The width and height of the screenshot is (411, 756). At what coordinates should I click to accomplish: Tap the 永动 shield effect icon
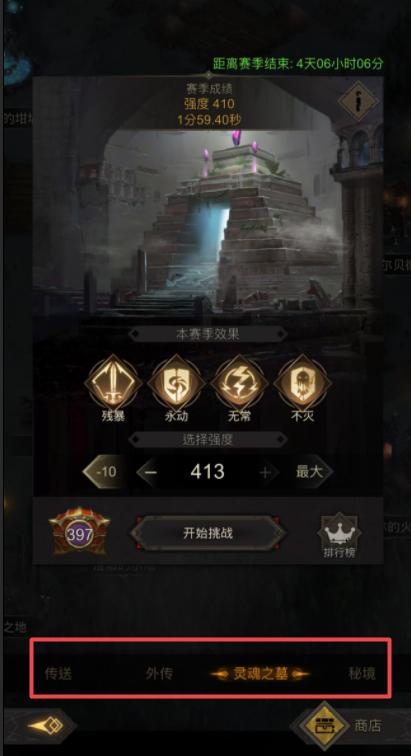point(176,384)
